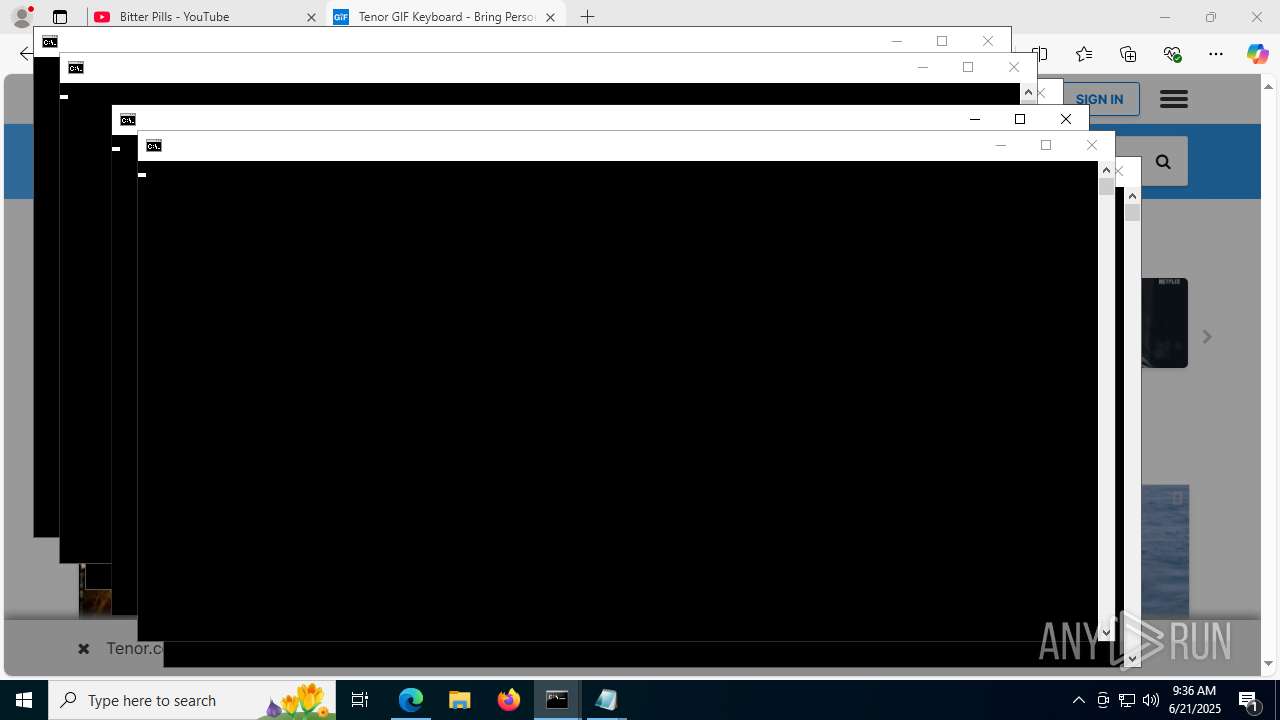The width and height of the screenshot is (1280, 720).
Task: Click front console scrollbar up arrow
Action: (1106, 170)
